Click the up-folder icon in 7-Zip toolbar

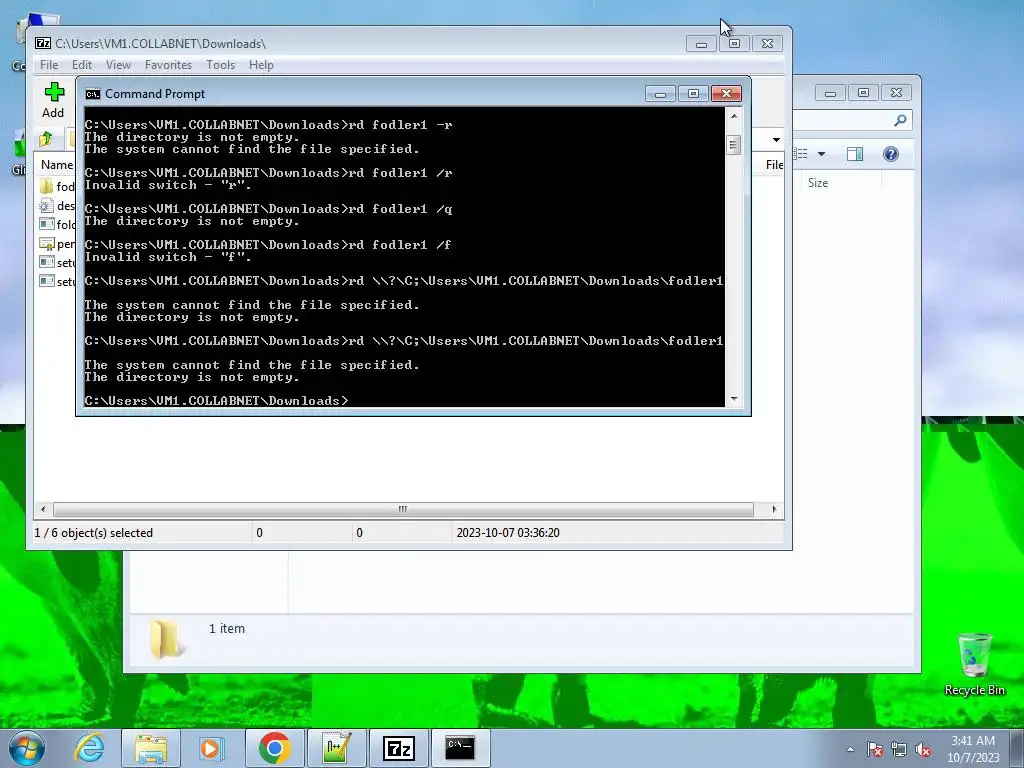coord(46,139)
